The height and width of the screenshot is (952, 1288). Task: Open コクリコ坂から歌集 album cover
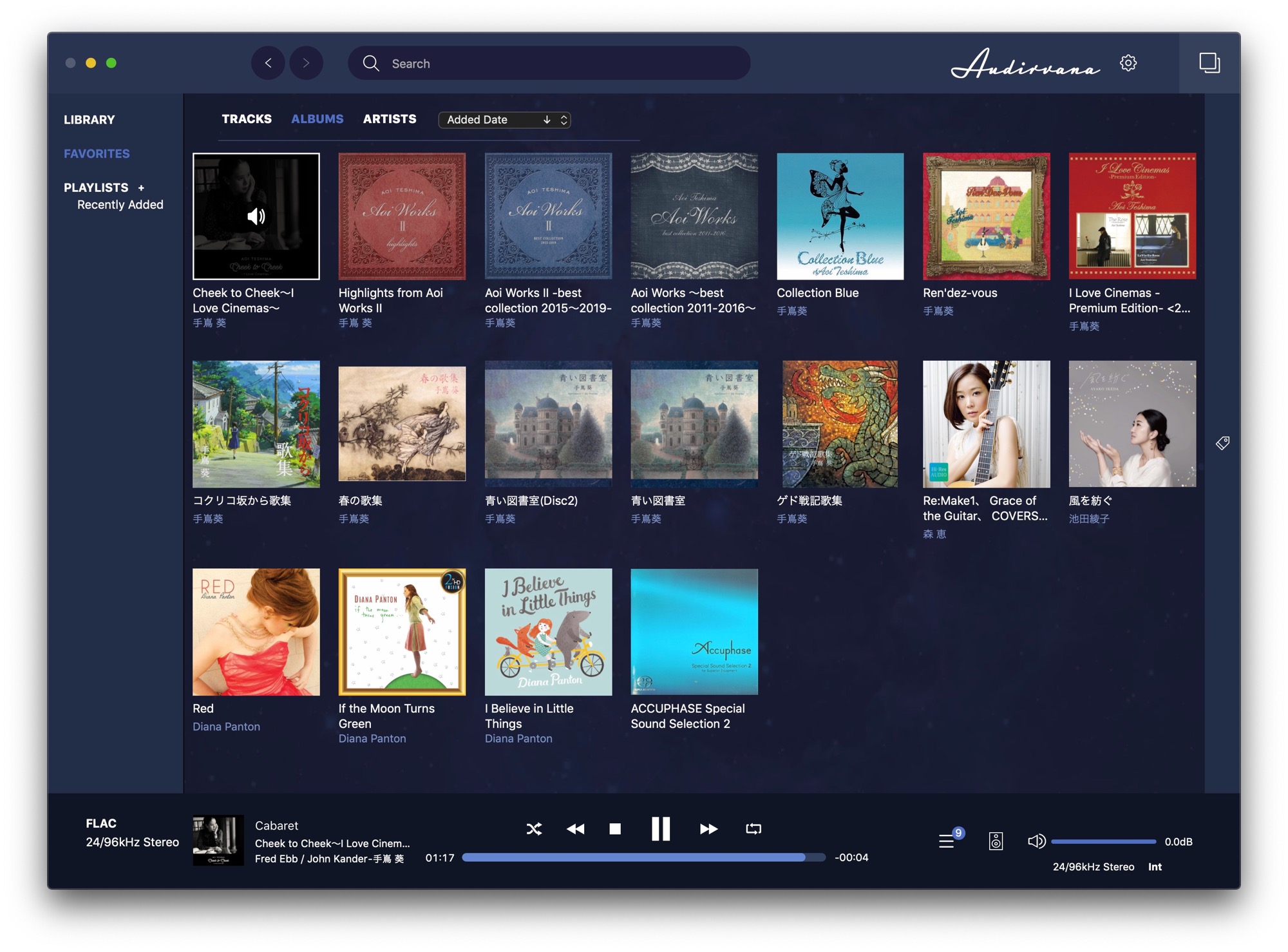tap(256, 424)
